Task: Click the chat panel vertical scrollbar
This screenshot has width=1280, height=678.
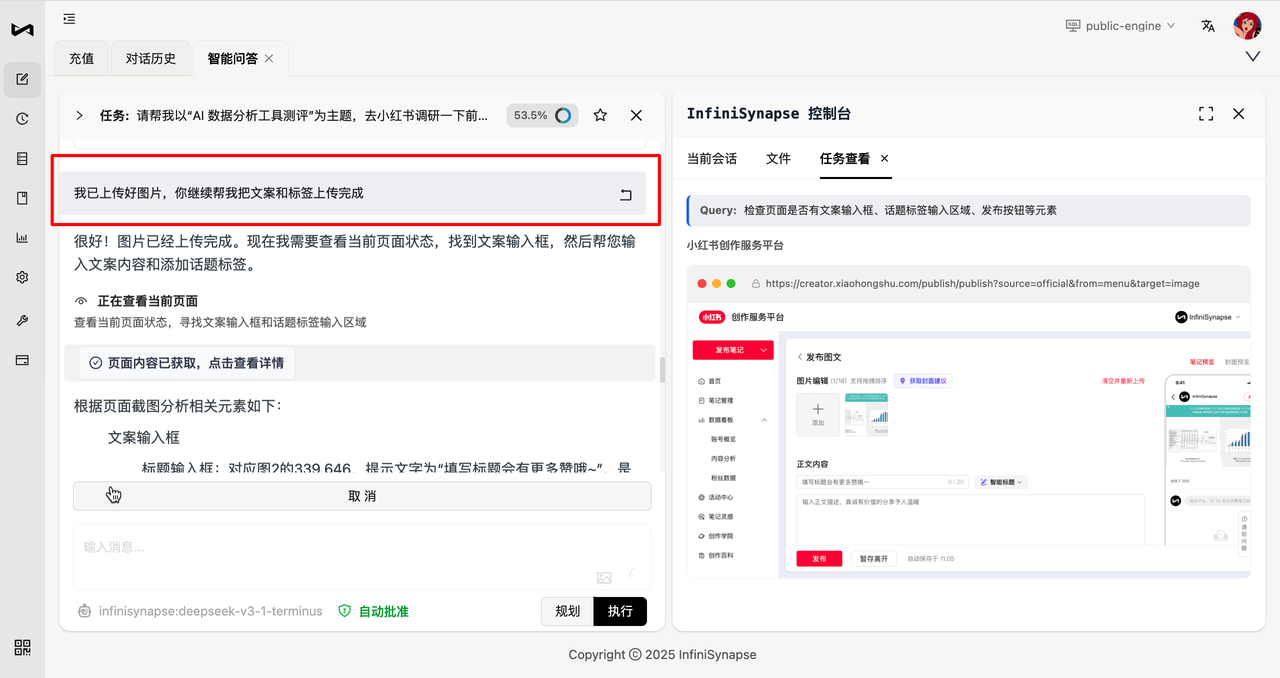Action: (x=660, y=369)
